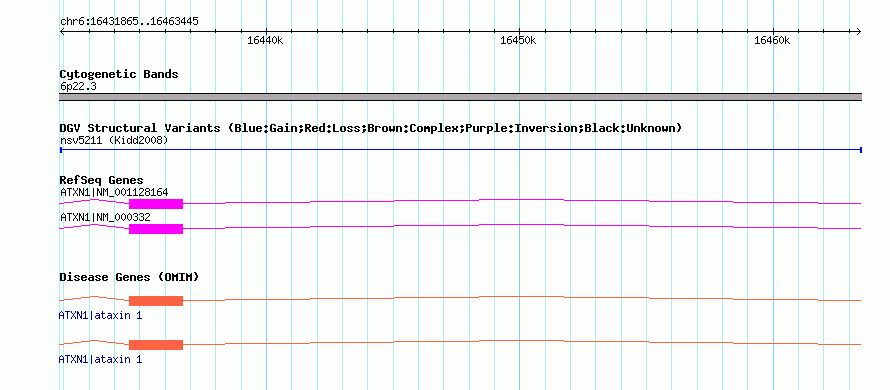Click the ATXN1|NM_001128164 transcript label

click(x=114, y=192)
